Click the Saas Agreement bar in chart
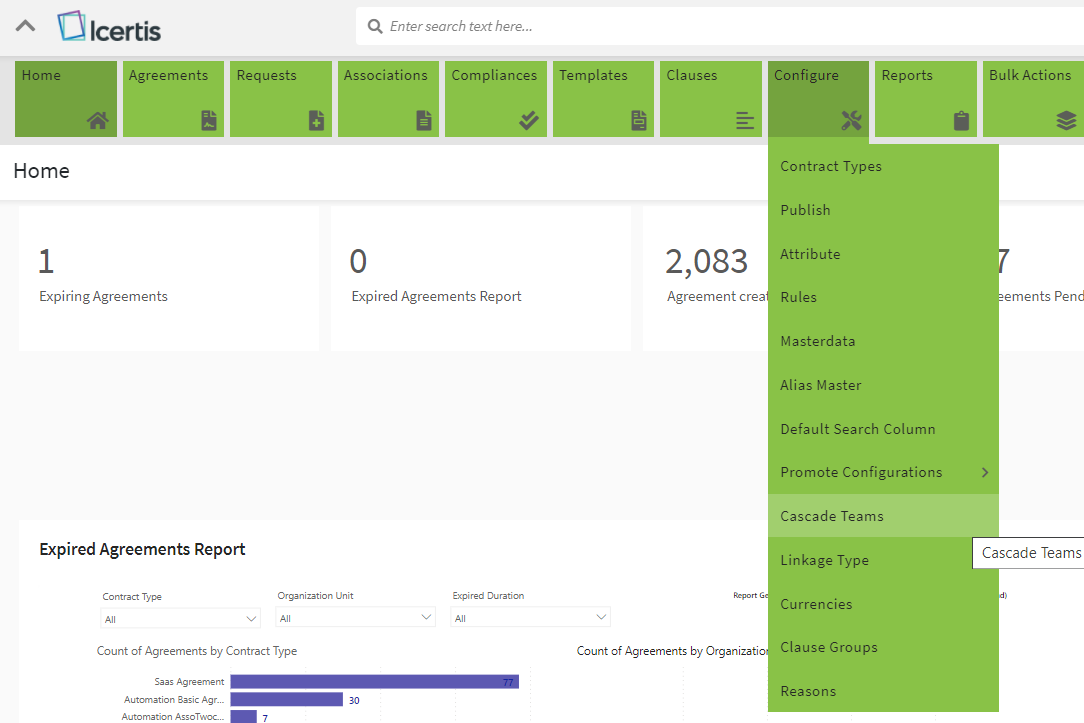1084x723 pixels. (x=374, y=682)
